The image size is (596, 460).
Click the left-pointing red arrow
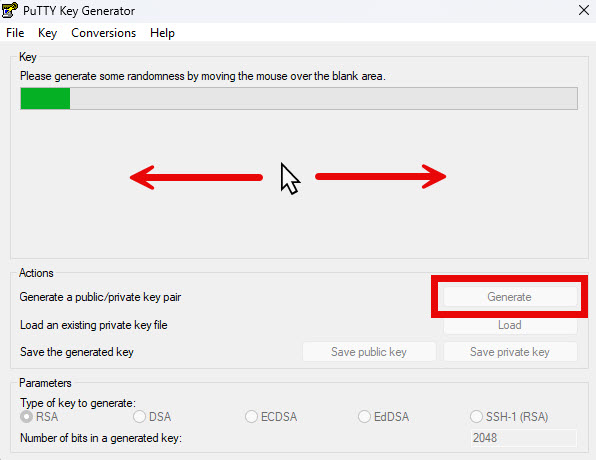[x=196, y=178]
